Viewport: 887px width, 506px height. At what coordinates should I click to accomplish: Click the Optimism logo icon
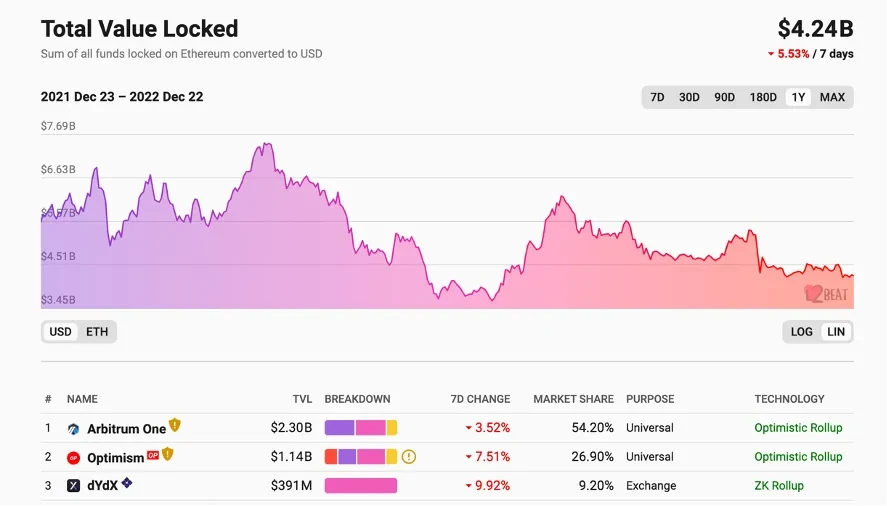click(74, 457)
